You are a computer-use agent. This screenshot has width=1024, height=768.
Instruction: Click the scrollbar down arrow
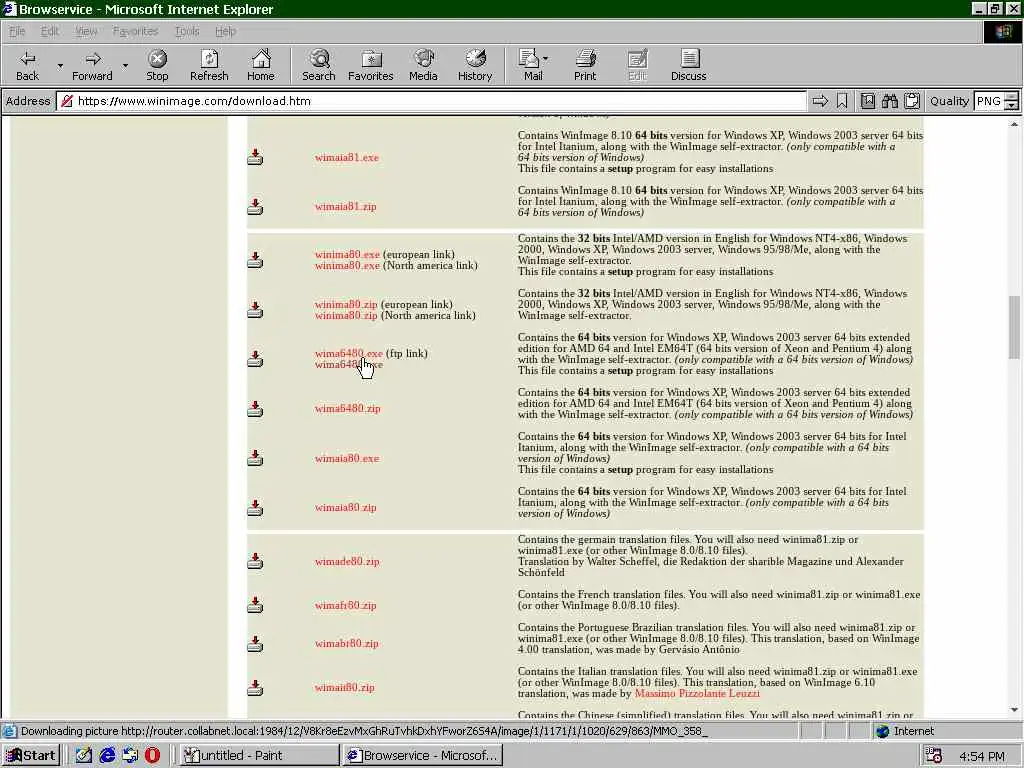click(x=1014, y=710)
